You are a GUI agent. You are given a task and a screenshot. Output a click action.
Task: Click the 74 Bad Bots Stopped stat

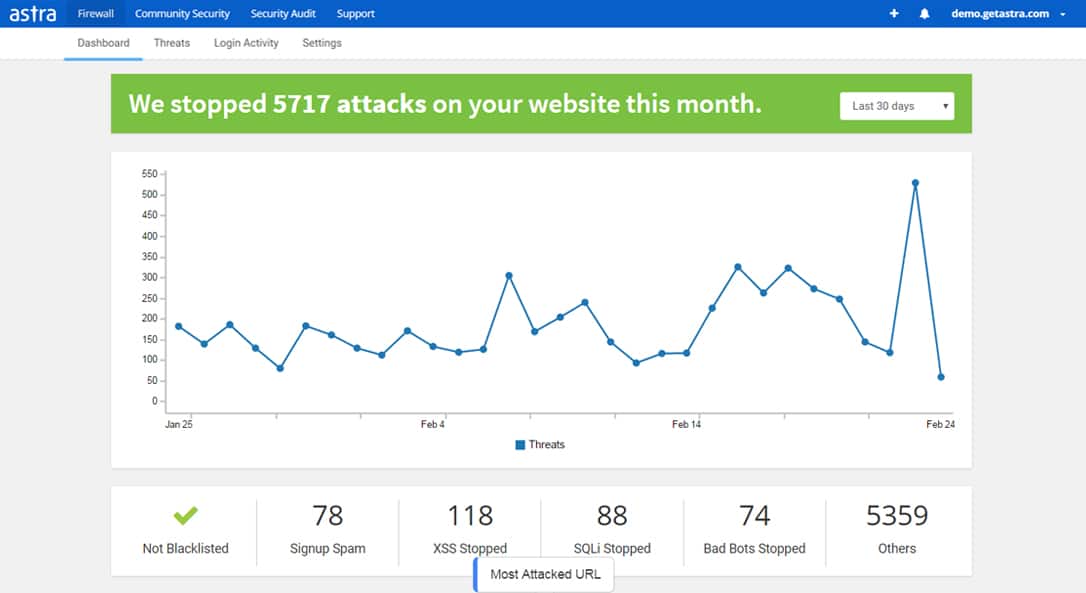754,529
